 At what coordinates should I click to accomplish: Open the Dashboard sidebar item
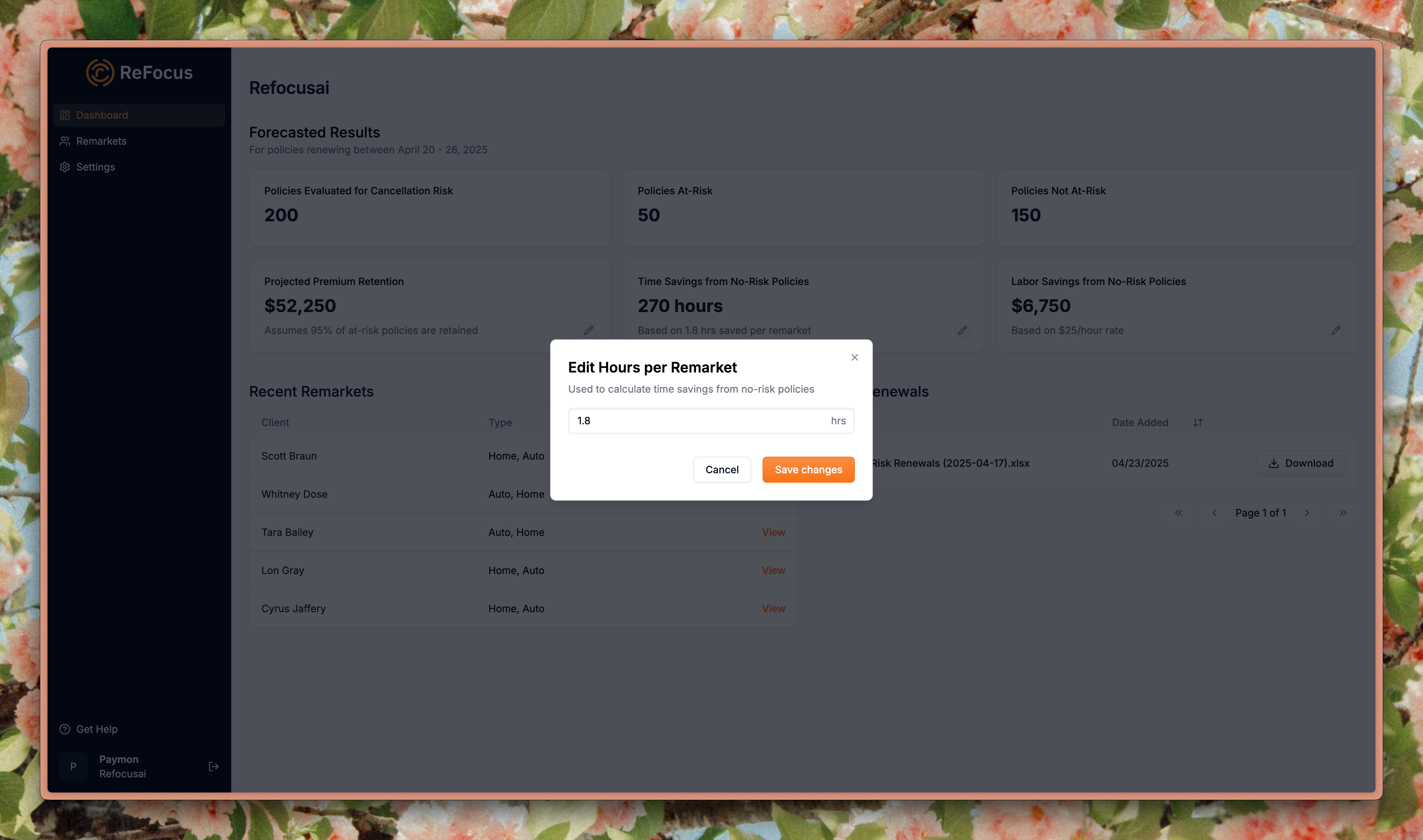coord(139,115)
